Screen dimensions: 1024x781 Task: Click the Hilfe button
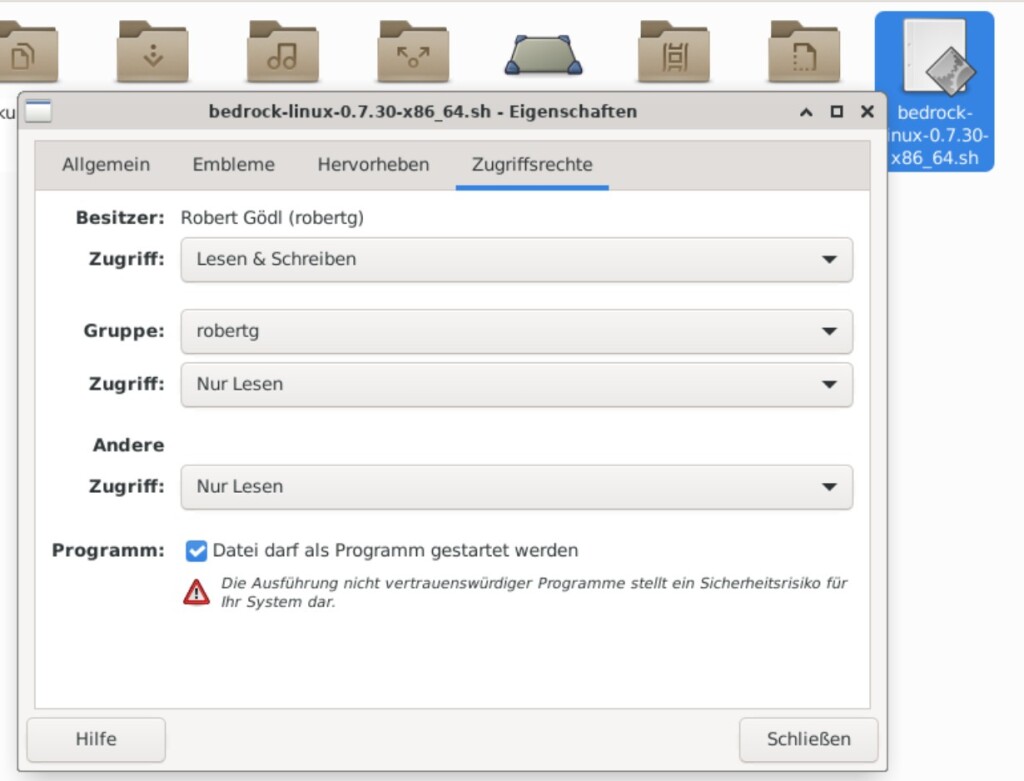point(96,739)
